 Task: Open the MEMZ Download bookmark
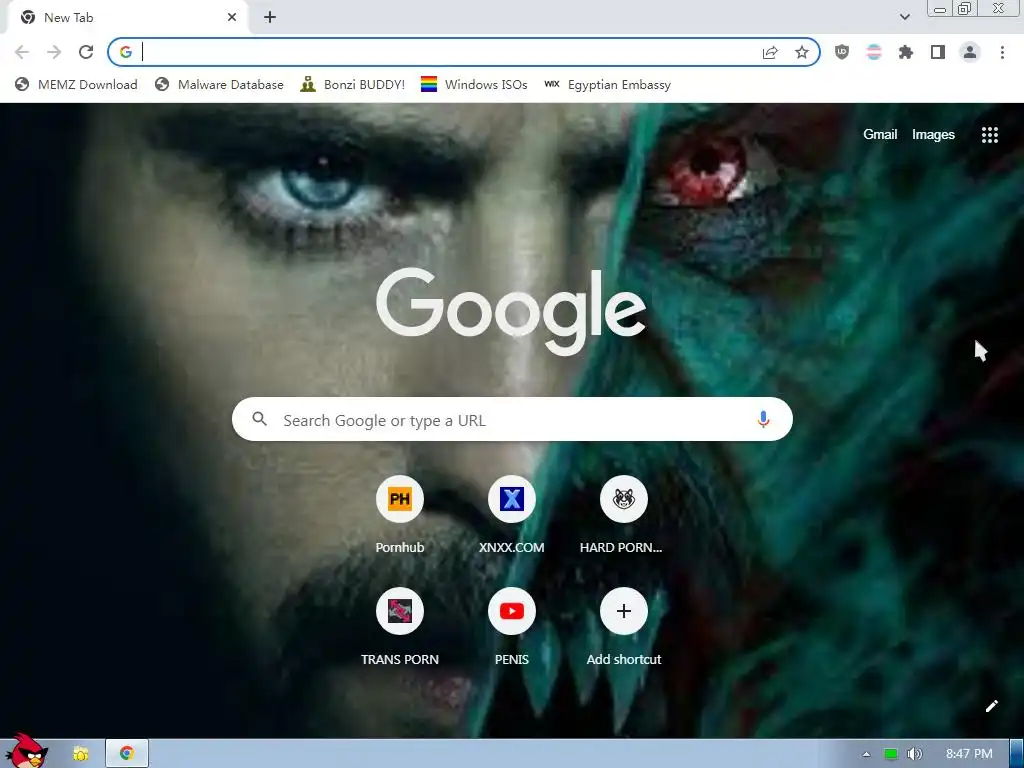tap(76, 84)
